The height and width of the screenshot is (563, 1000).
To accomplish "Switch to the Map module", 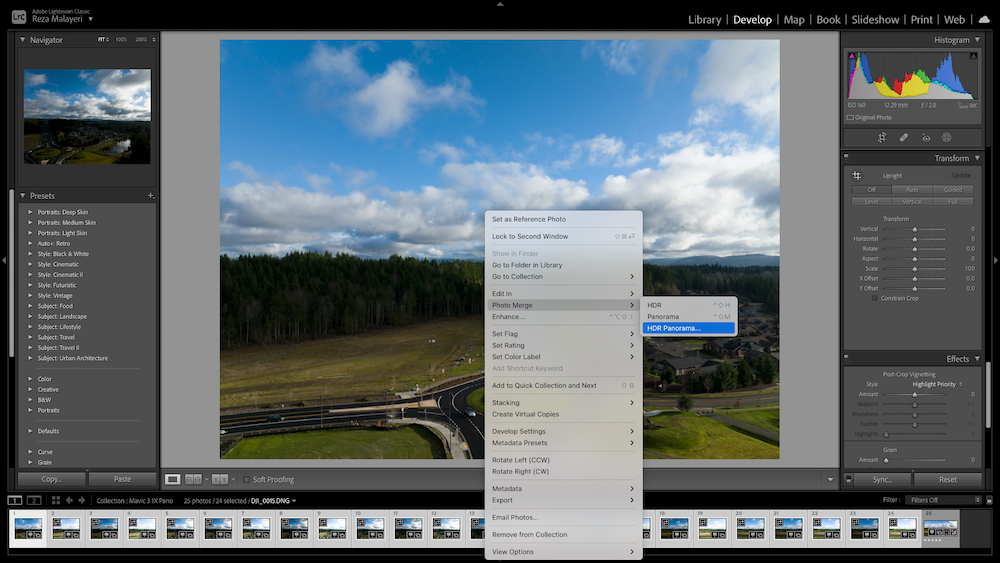I will click(x=793, y=20).
